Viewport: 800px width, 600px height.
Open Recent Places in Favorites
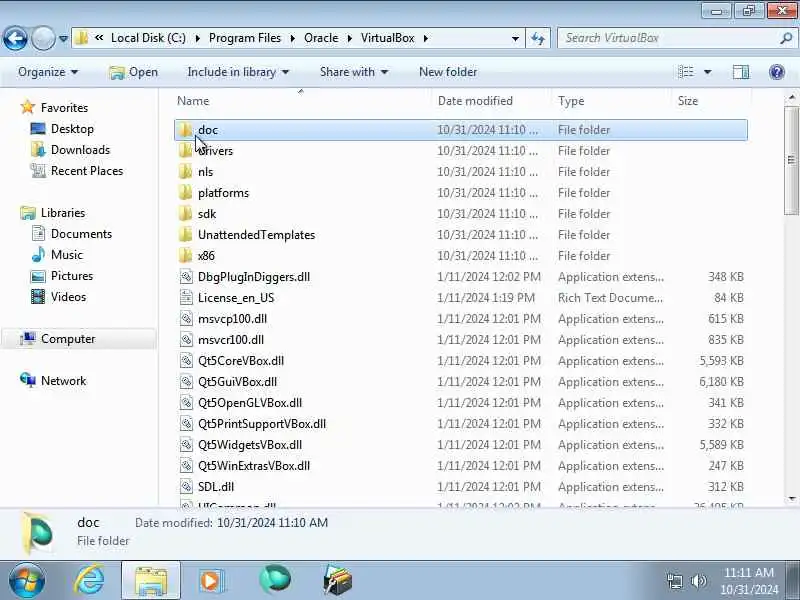tap(87, 170)
